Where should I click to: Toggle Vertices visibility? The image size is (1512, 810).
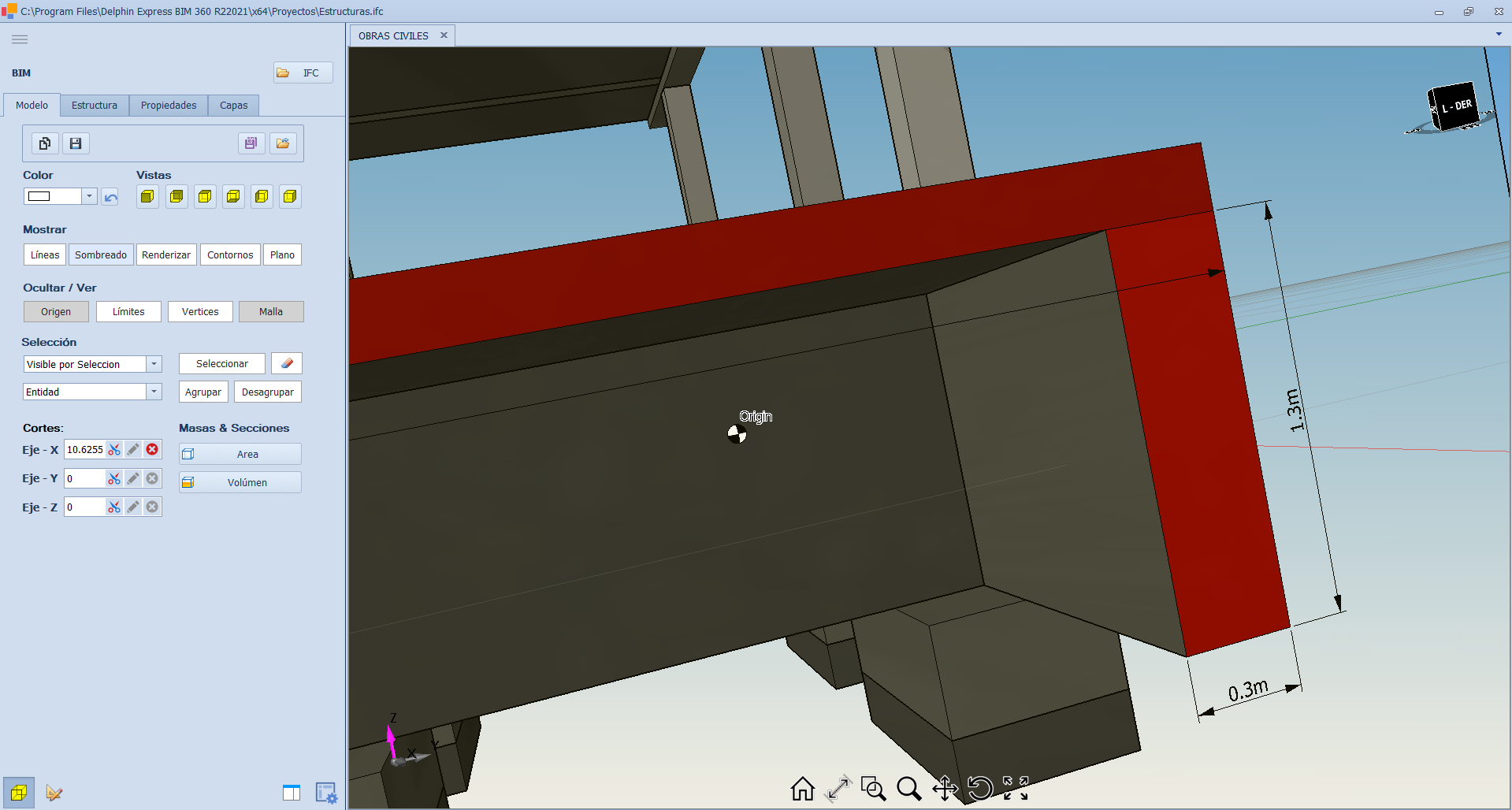click(200, 312)
